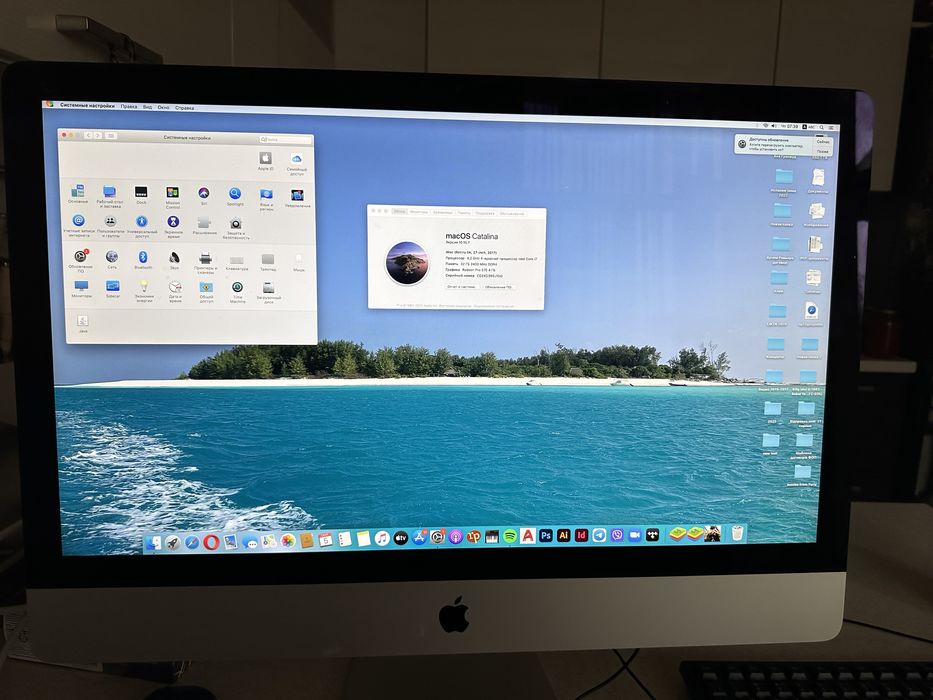Open the Dock preferences pane
The height and width of the screenshot is (700, 933).
point(141,193)
